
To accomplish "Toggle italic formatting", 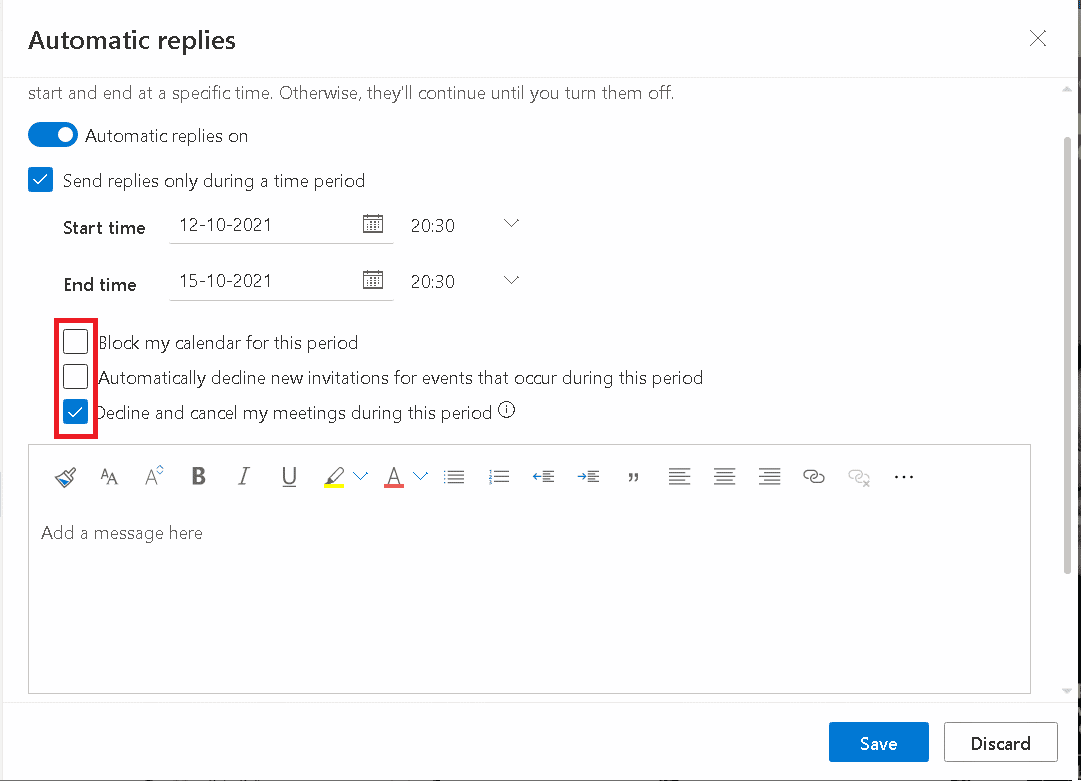I will 243,476.
